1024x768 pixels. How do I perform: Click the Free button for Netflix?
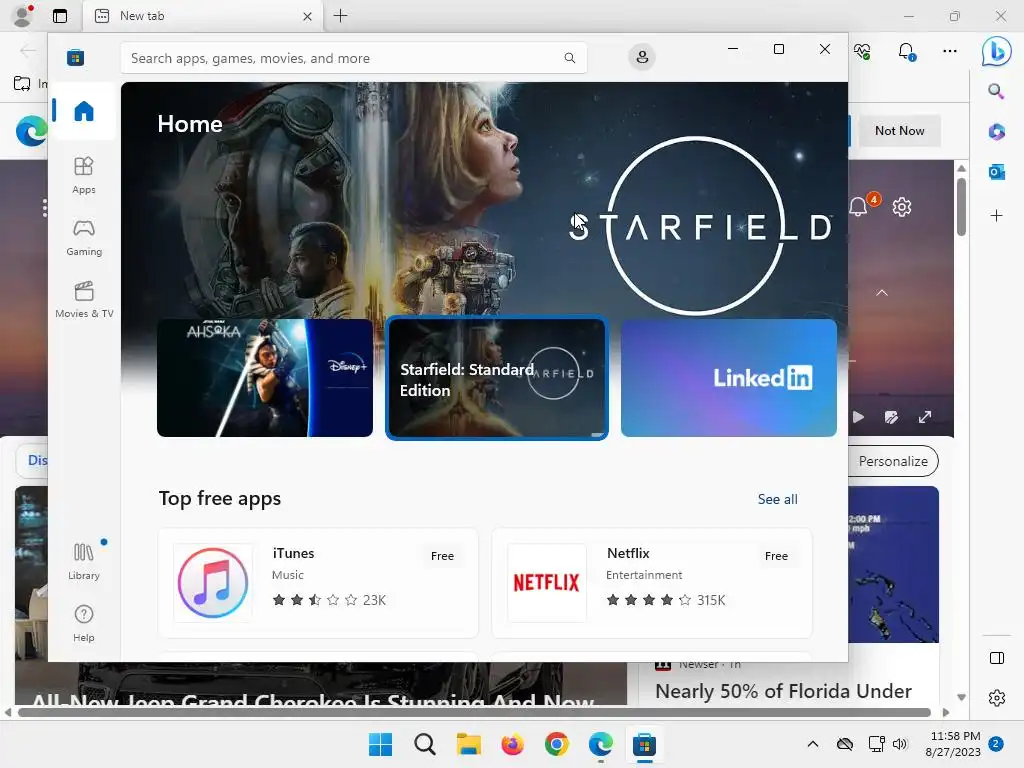click(776, 556)
